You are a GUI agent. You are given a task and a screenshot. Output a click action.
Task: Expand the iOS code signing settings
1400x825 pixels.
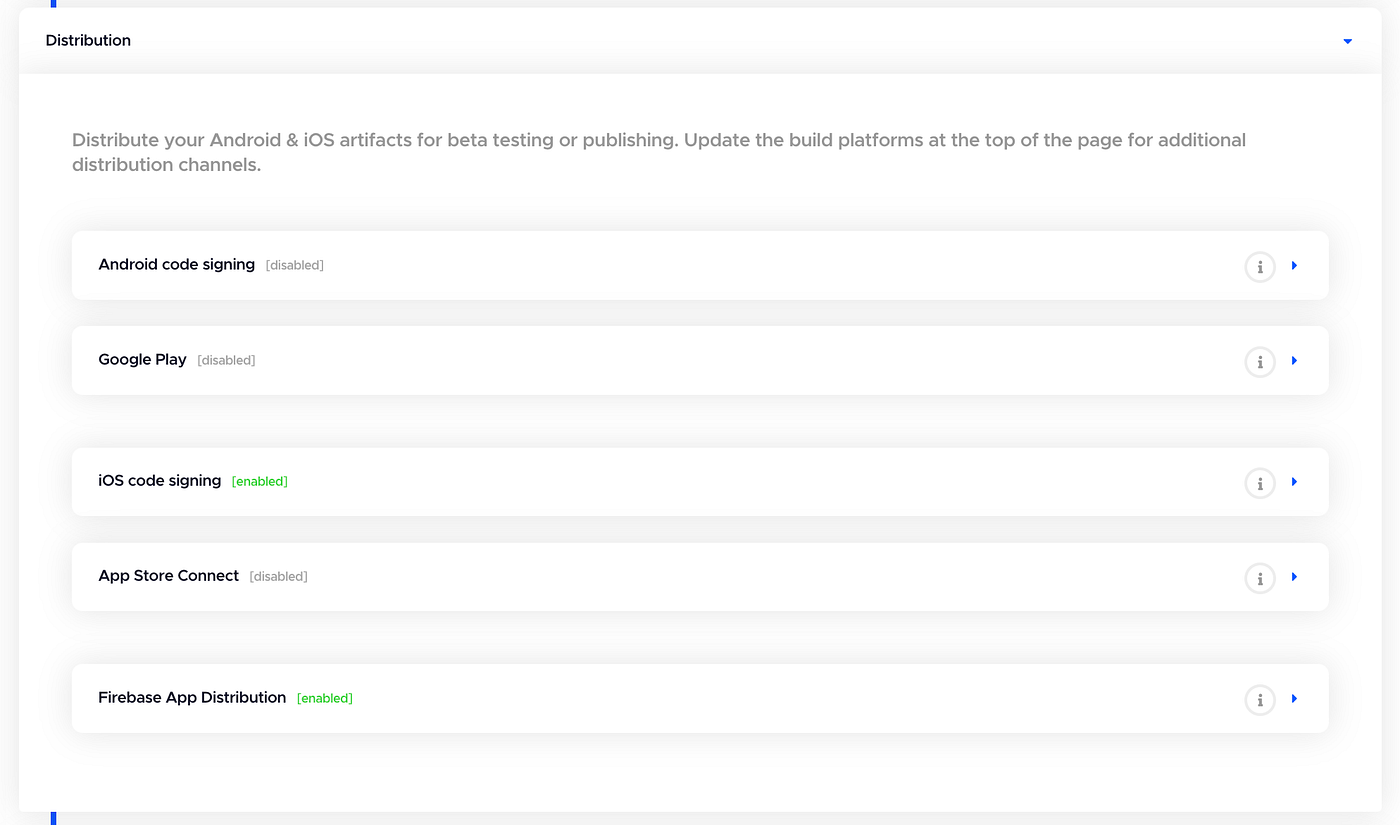[x=1294, y=482]
